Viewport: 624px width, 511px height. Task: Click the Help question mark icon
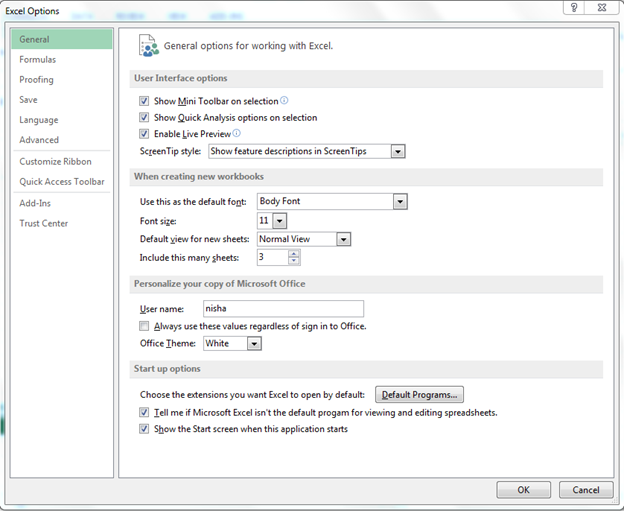(x=573, y=8)
